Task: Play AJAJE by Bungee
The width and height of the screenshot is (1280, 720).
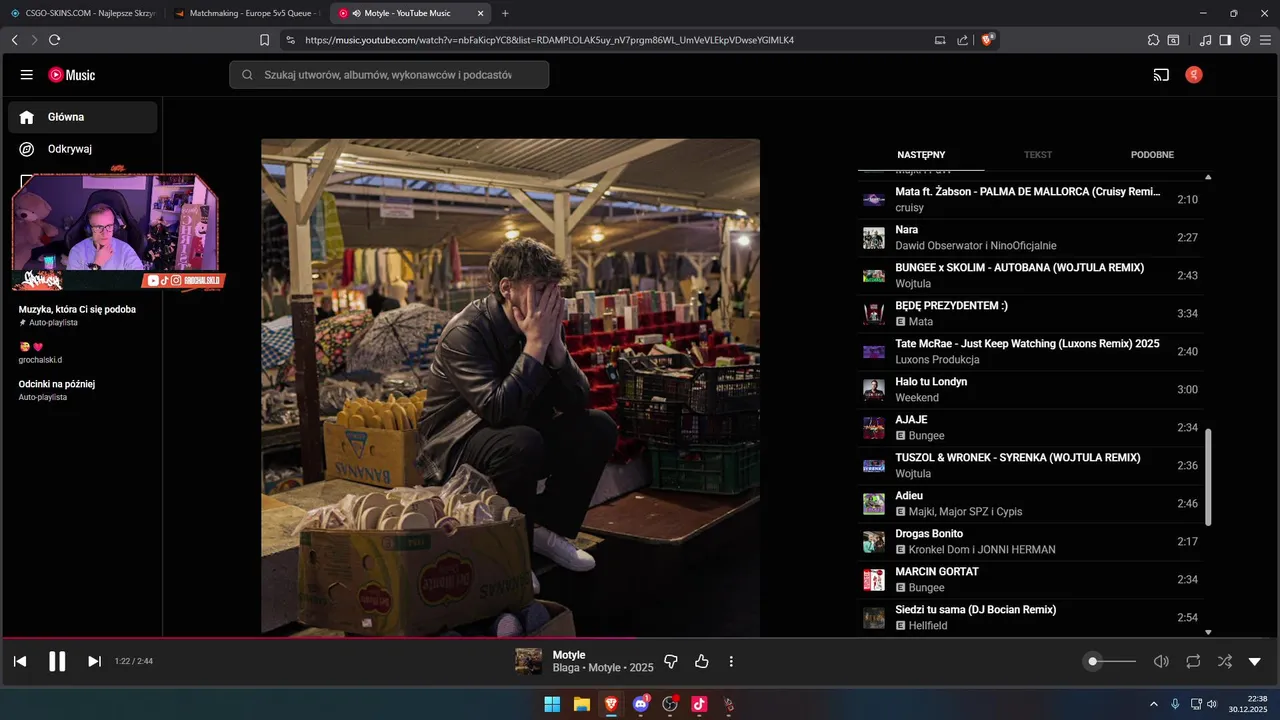Action: (x=1030, y=427)
